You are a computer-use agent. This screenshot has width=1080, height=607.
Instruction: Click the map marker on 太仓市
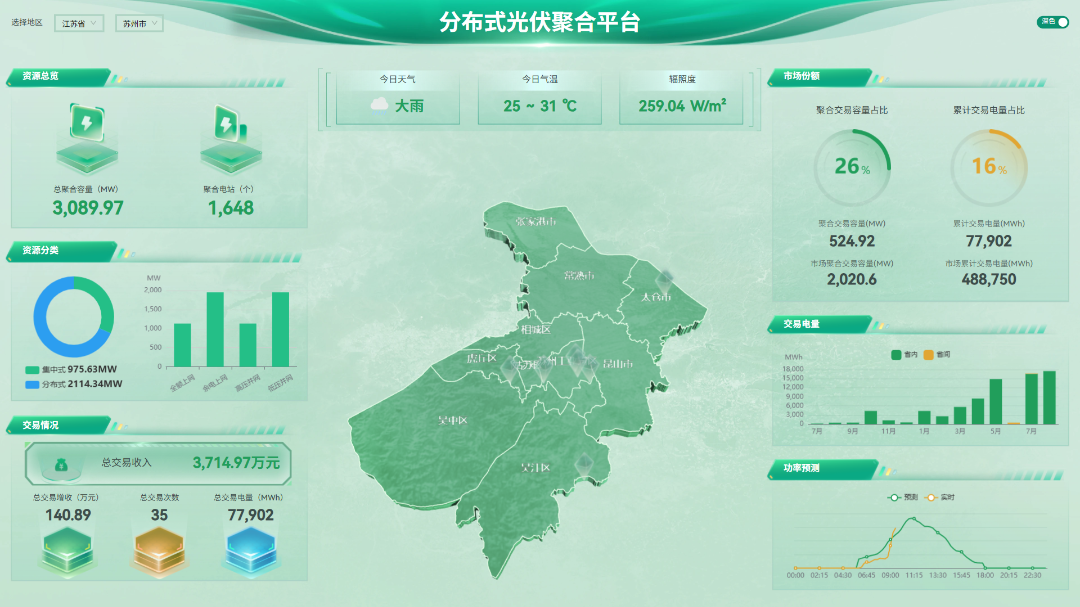pyautogui.click(x=664, y=280)
